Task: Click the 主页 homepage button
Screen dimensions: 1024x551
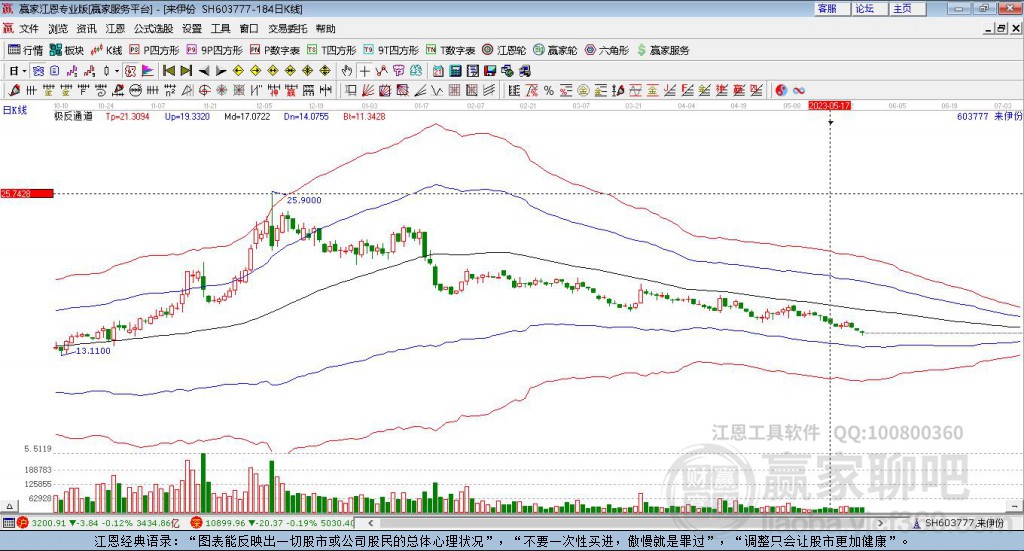Action: pos(908,9)
